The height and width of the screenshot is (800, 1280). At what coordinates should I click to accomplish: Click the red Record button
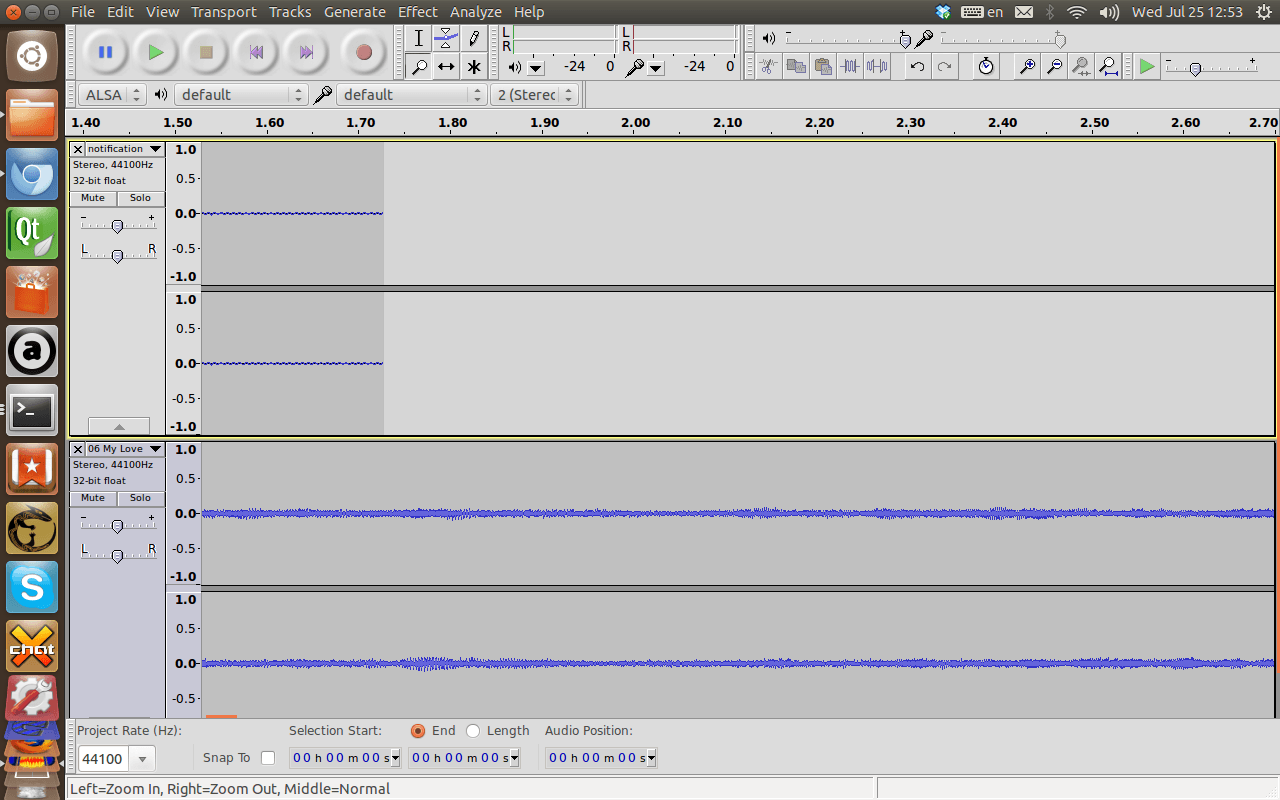point(364,52)
